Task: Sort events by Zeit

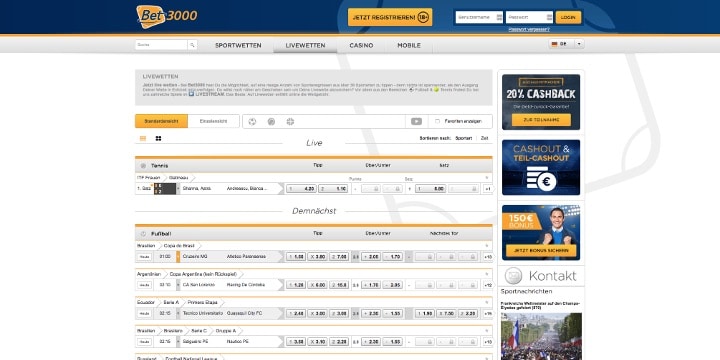Action: (484, 138)
